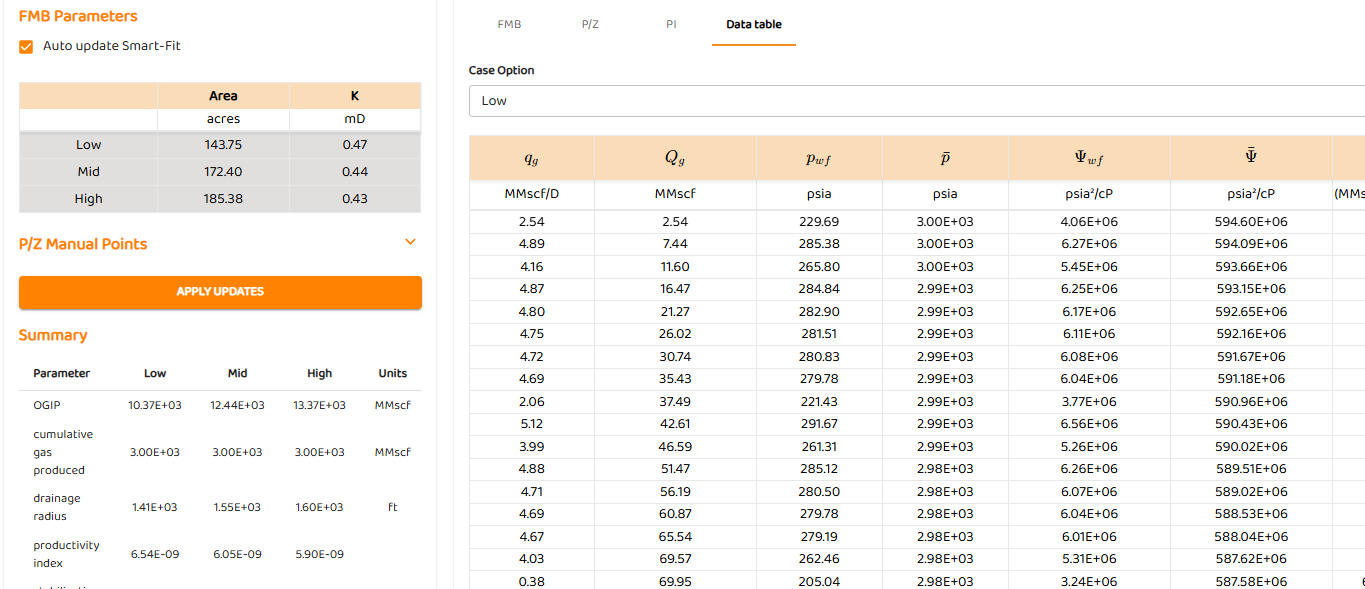Viewport: 1365px width, 589px height.
Task: Click the Low case Area value 143.75
Action: click(223, 145)
